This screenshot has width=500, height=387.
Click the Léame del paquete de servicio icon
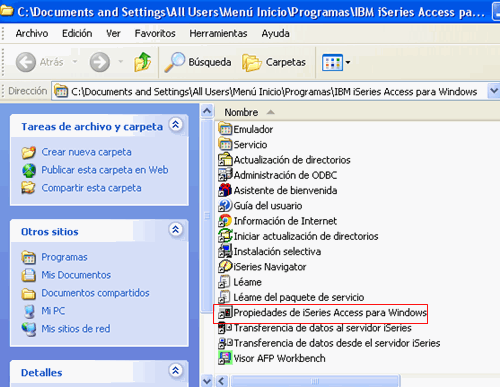click(224, 297)
